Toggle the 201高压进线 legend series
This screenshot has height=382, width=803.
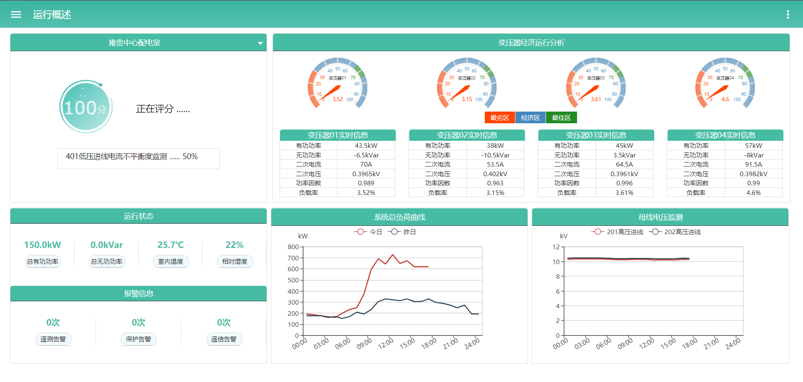coord(618,232)
